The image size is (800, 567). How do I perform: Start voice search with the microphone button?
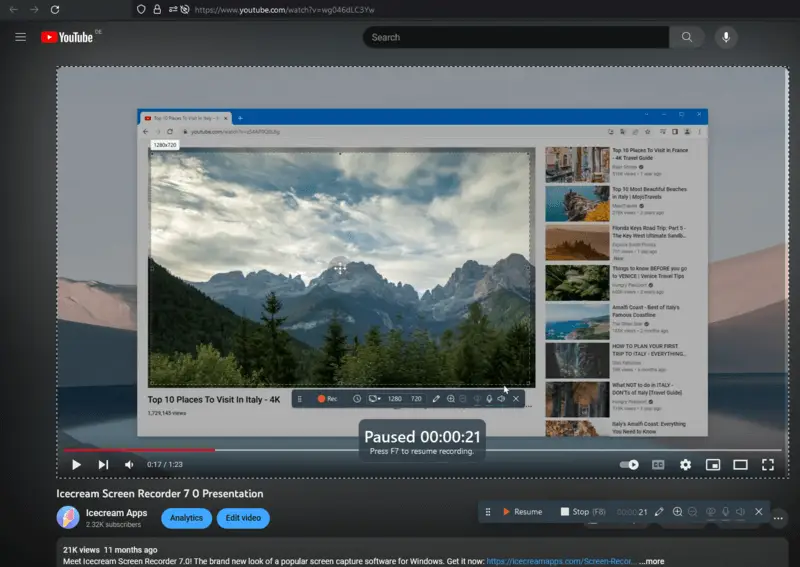click(x=726, y=37)
